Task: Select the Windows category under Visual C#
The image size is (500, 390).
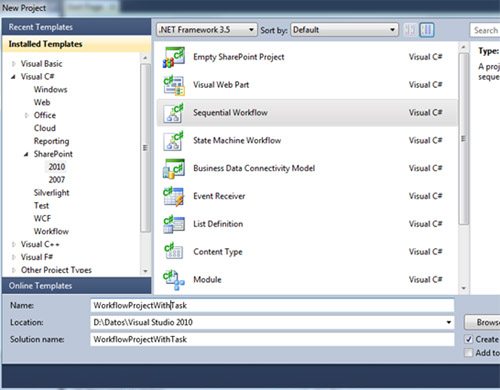Action: [x=50, y=90]
